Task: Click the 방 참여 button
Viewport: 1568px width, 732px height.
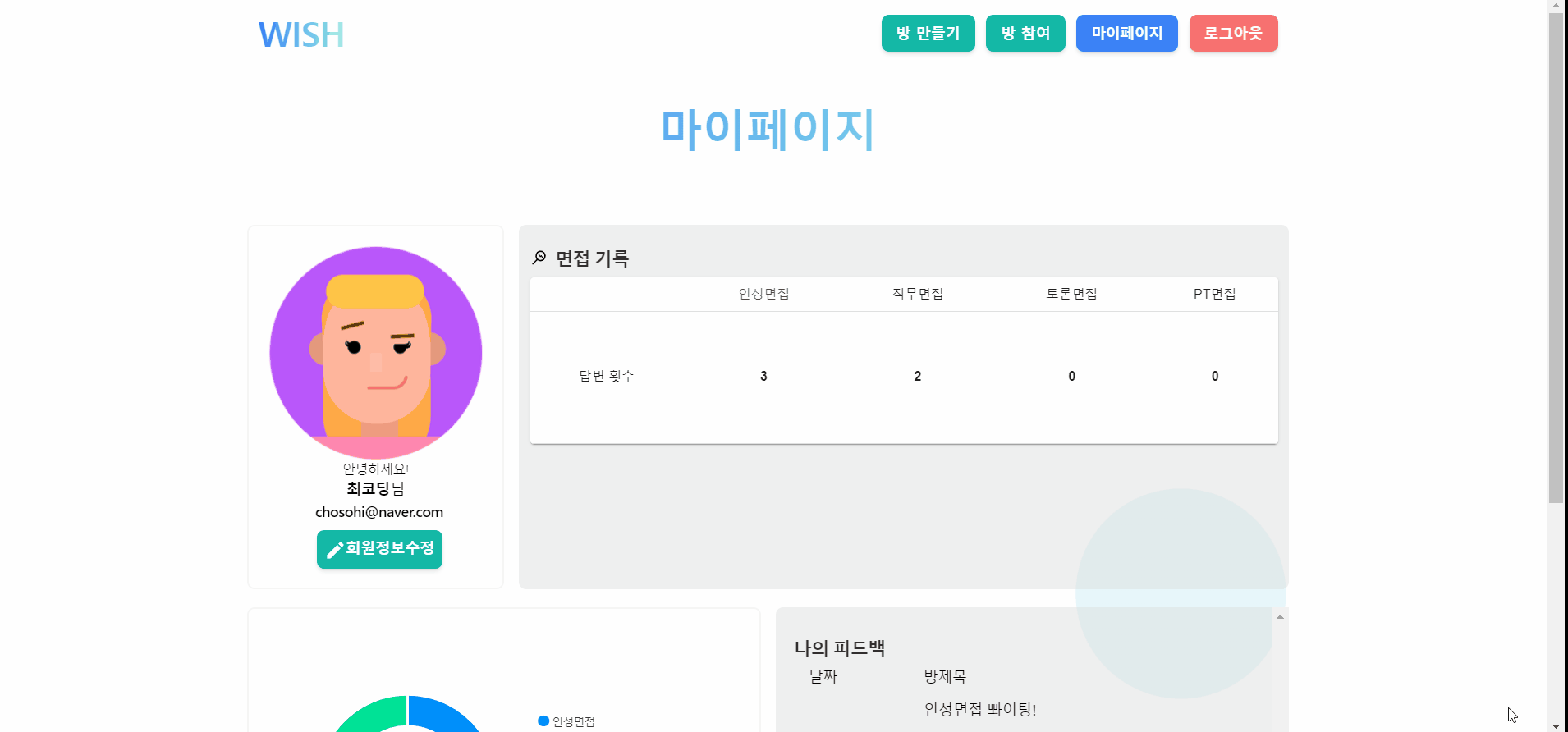Action: click(1025, 33)
